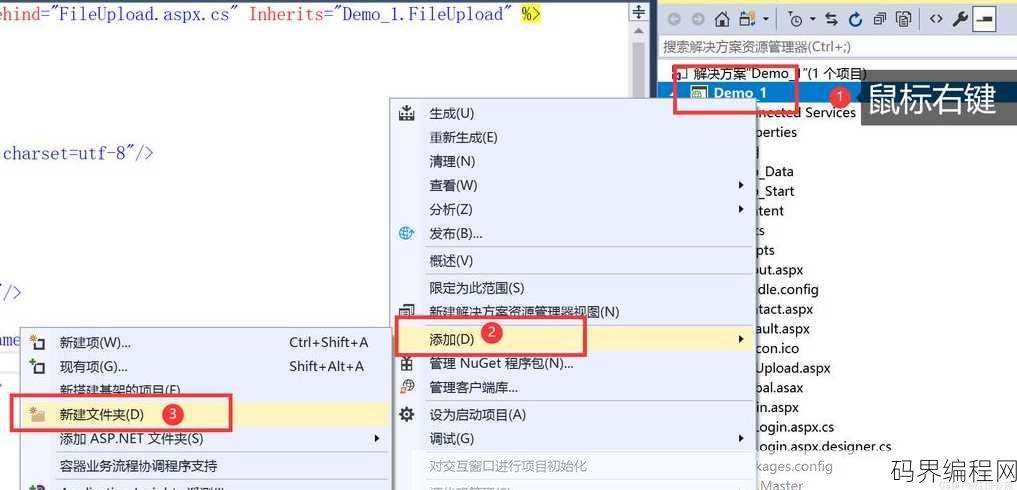Screen dimensions: 1017x490
Task: Click the NuGet package icon in context menu
Action: (407, 363)
